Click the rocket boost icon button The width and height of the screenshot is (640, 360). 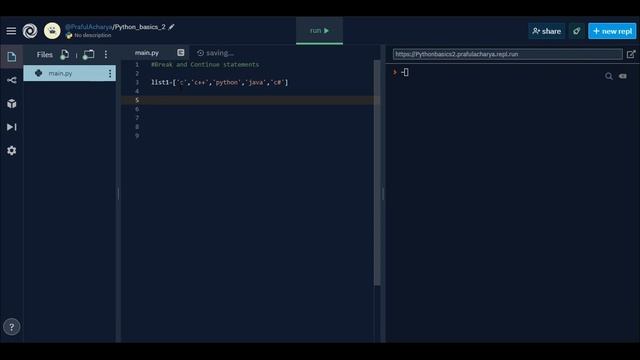pyautogui.click(x=576, y=31)
